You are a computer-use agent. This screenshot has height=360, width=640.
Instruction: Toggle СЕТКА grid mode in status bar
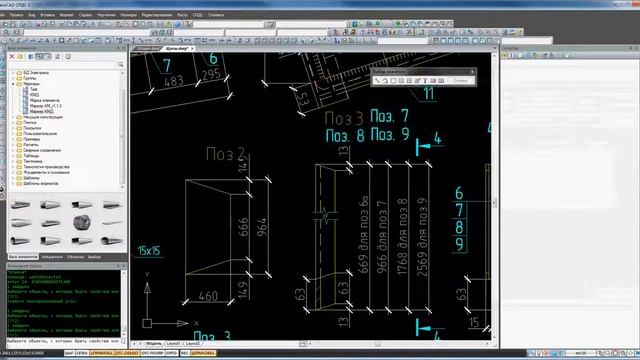[82, 353]
